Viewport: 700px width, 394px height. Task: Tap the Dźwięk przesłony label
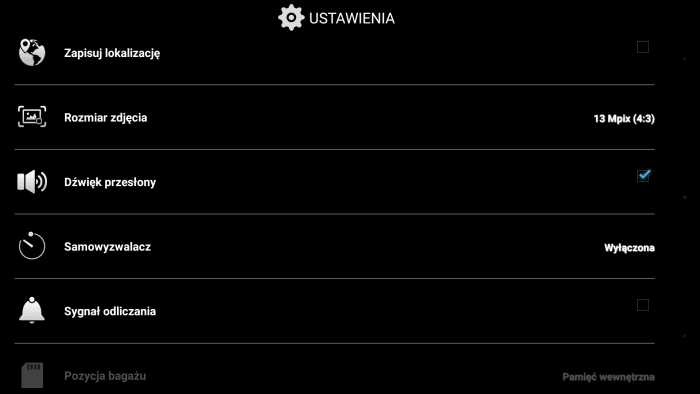coord(110,182)
